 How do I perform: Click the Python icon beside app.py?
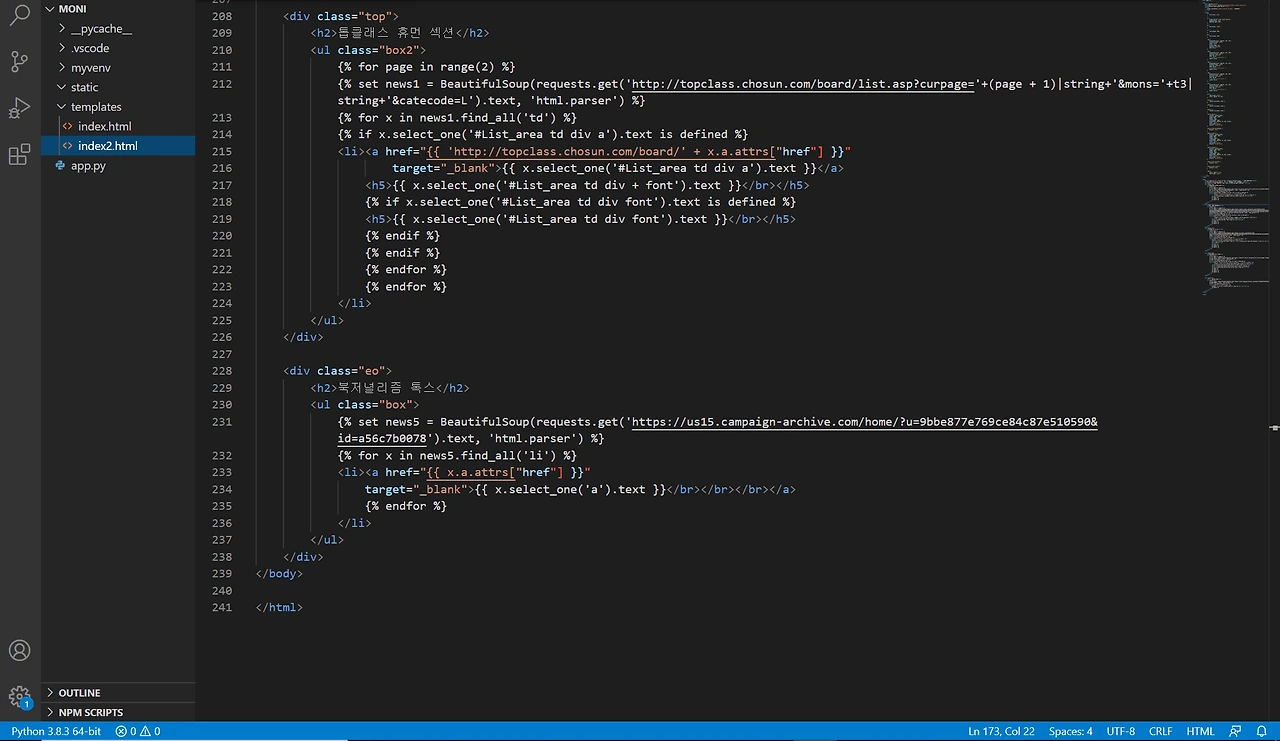(61, 165)
